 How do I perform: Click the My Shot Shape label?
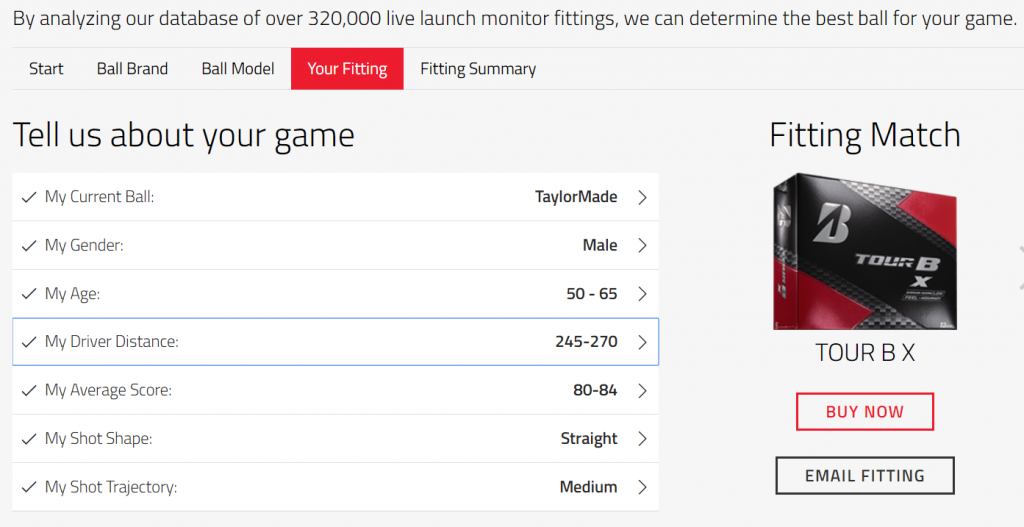tap(98, 438)
